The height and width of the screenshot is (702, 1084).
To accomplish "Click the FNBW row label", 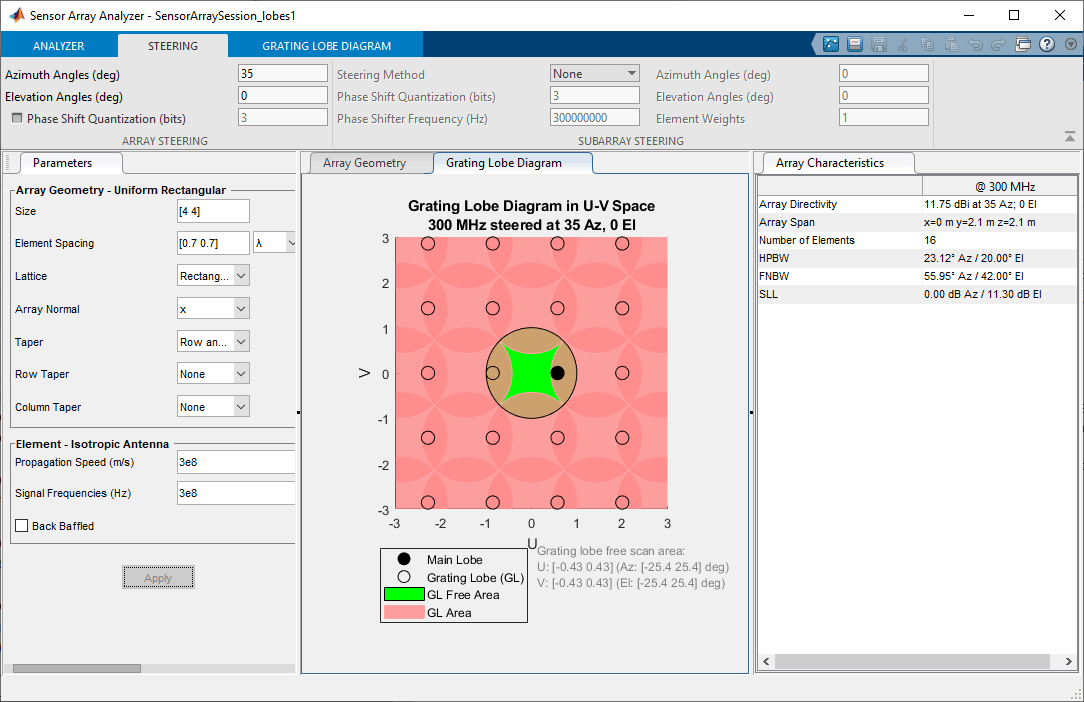I will pyautogui.click(x=774, y=276).
